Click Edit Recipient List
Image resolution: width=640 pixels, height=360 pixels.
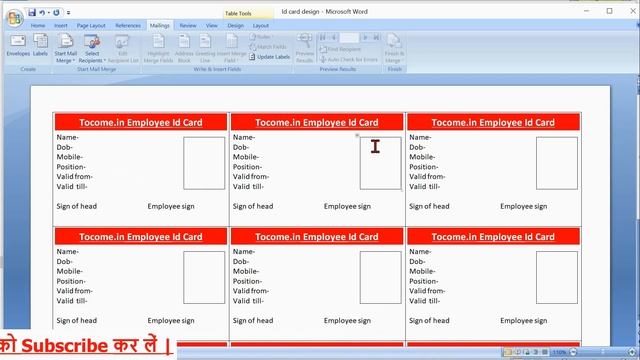click(123, 49)
